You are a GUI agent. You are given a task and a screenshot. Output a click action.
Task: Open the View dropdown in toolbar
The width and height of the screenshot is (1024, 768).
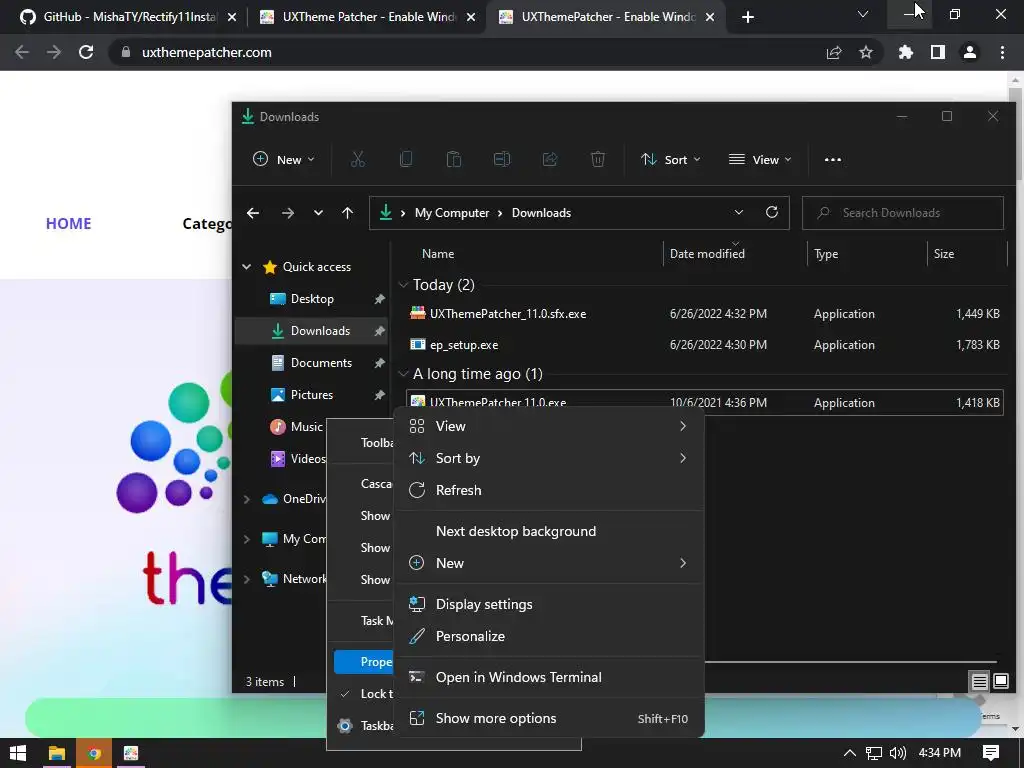[x=760, y=159]
